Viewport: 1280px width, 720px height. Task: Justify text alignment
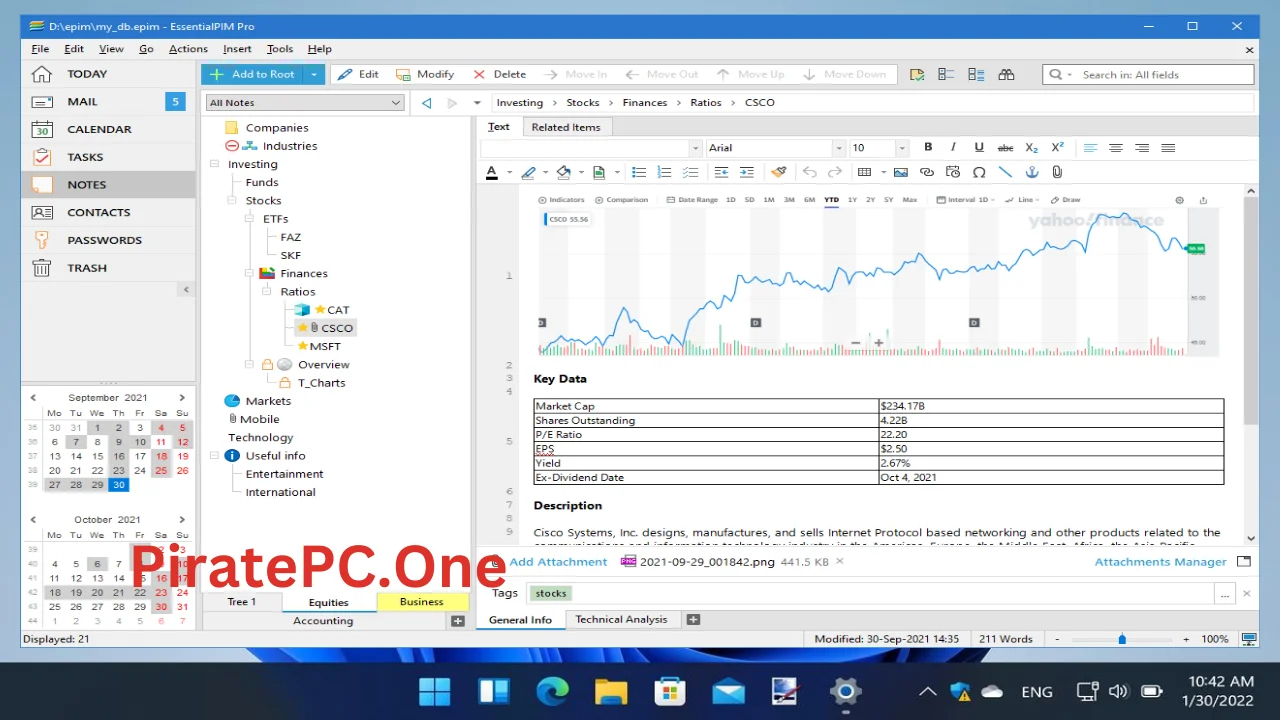tap(1168, 148)
